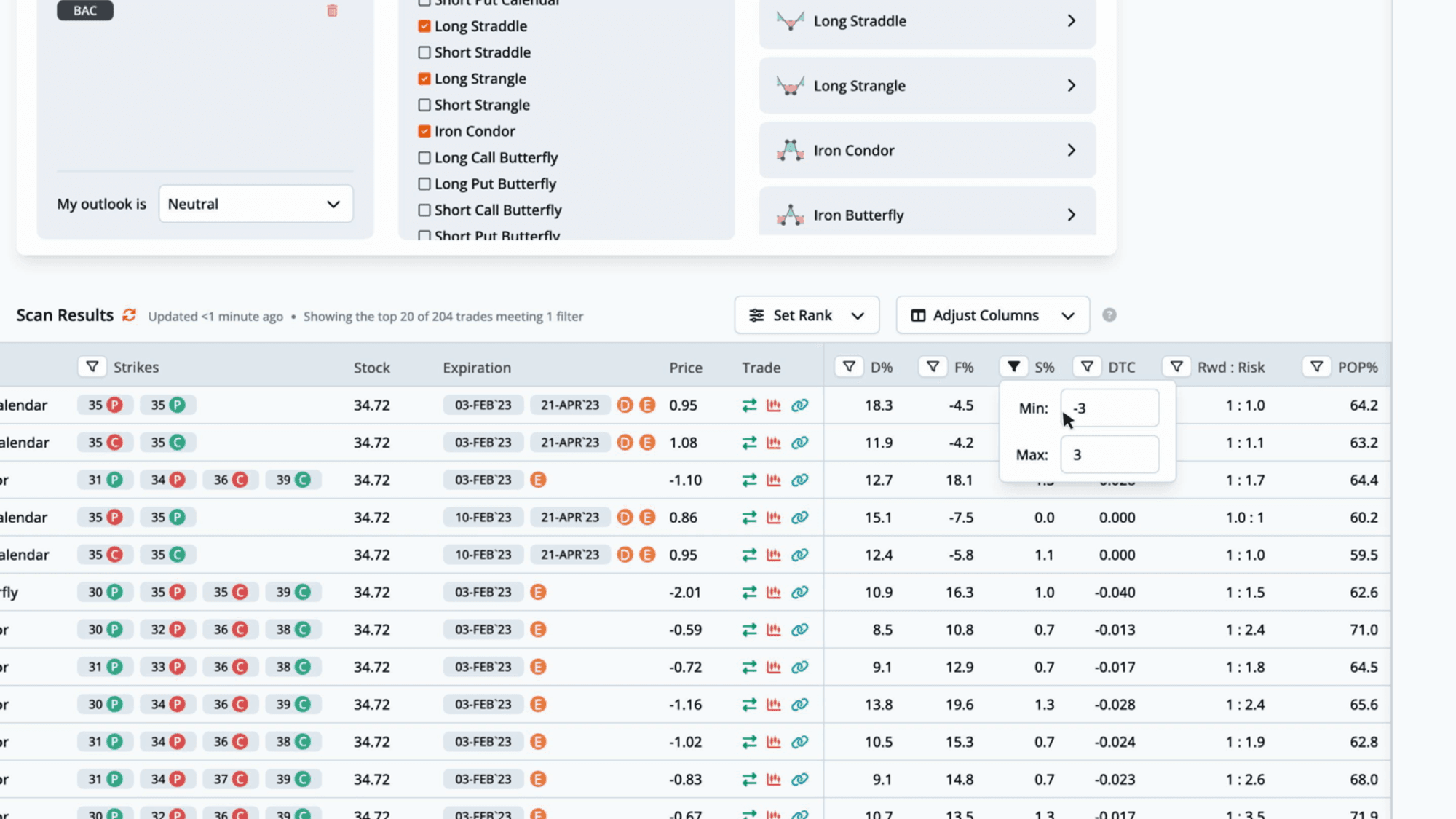Screen dimensions: 1456x819
Task: Click the 31 P strike in -1.10 row
Action: click(x=106, y=480)
